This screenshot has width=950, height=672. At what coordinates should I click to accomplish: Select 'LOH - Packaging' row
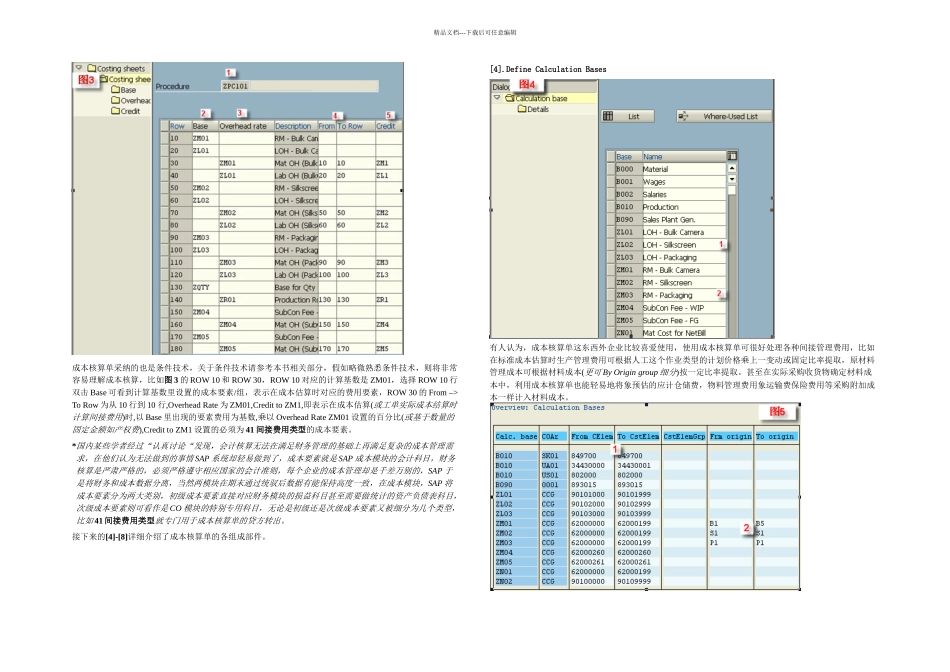[670, 258]
